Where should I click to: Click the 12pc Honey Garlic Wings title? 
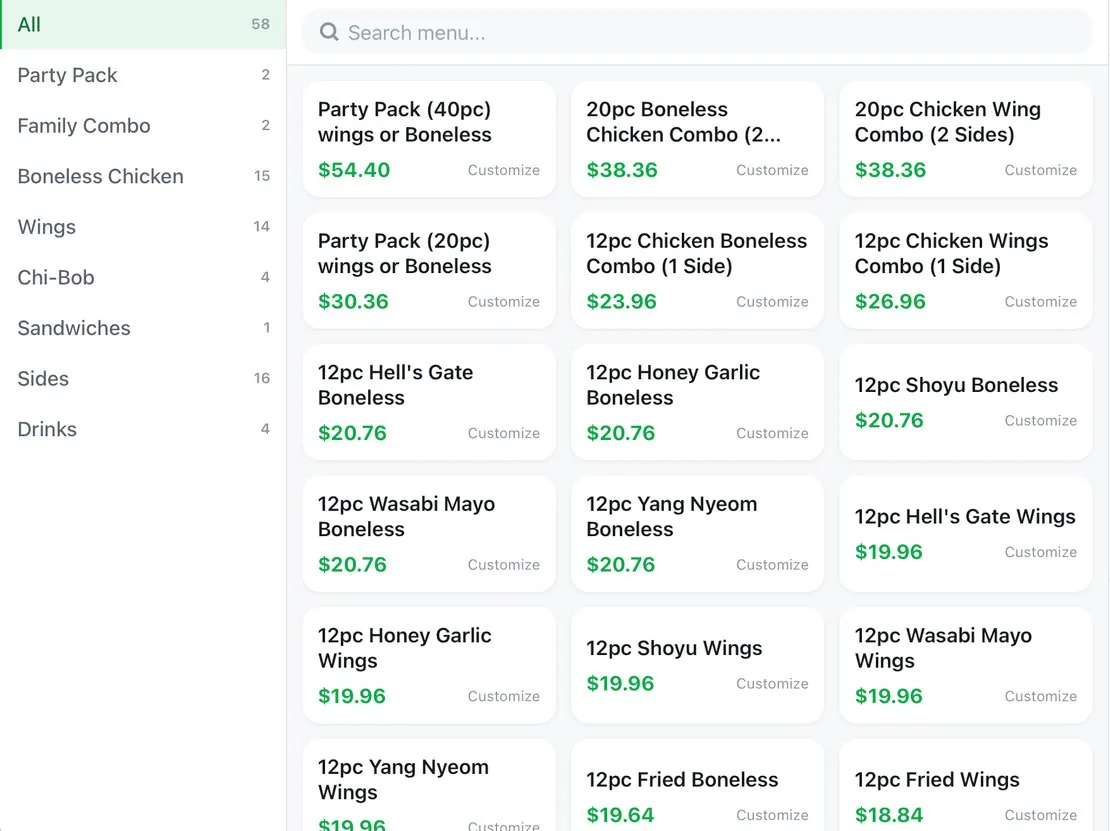(x=404, y=648)
